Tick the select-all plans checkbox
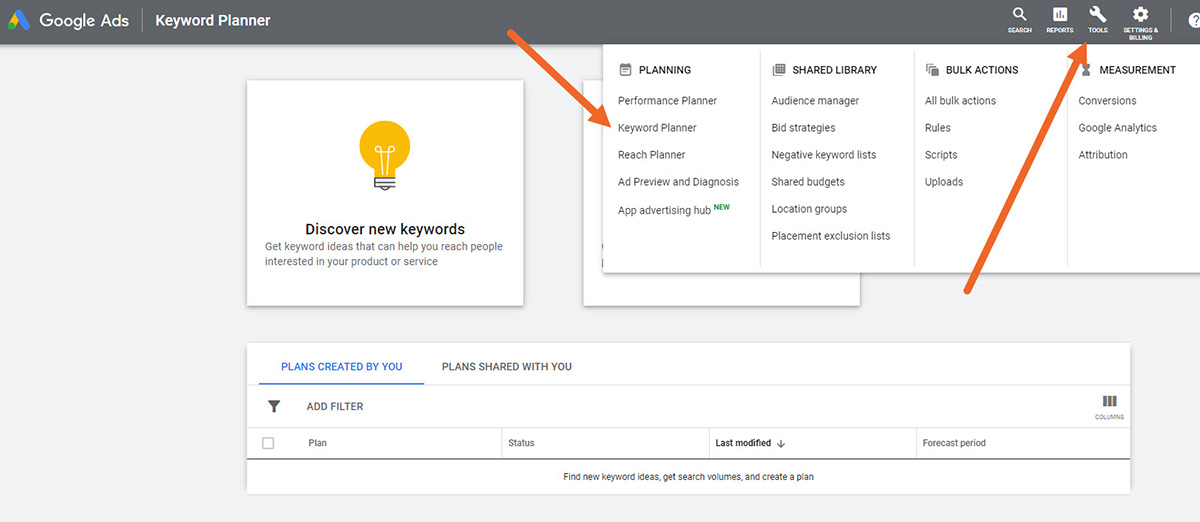The height and width of the screenshot is (522, 1200). [268, 443]
